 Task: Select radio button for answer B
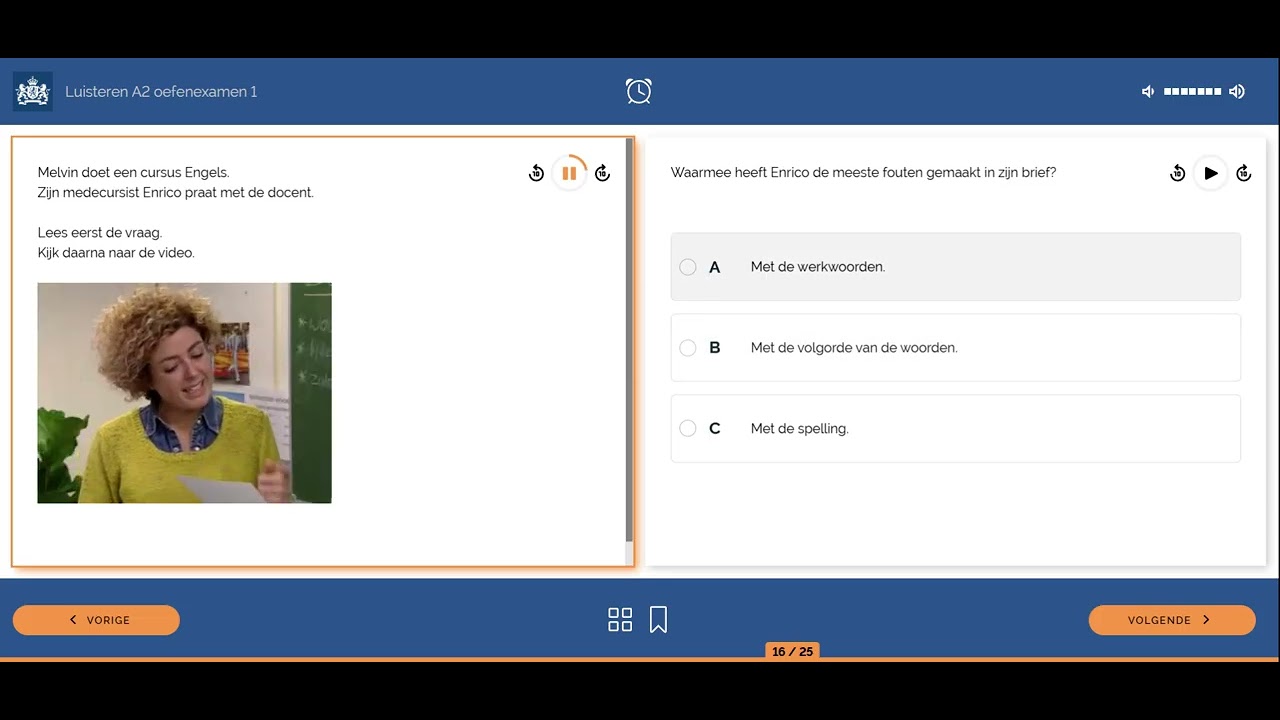[688, 348]
